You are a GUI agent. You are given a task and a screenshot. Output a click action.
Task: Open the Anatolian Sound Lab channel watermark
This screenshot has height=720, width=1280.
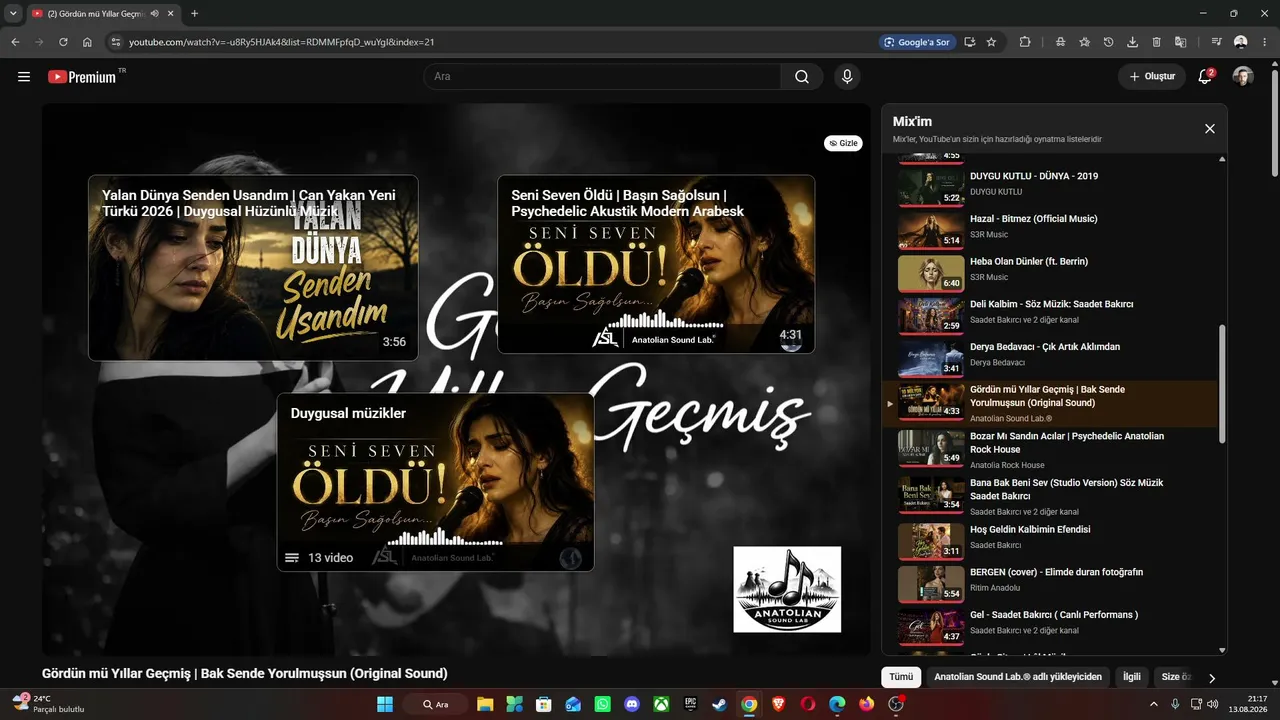(787, 589)
